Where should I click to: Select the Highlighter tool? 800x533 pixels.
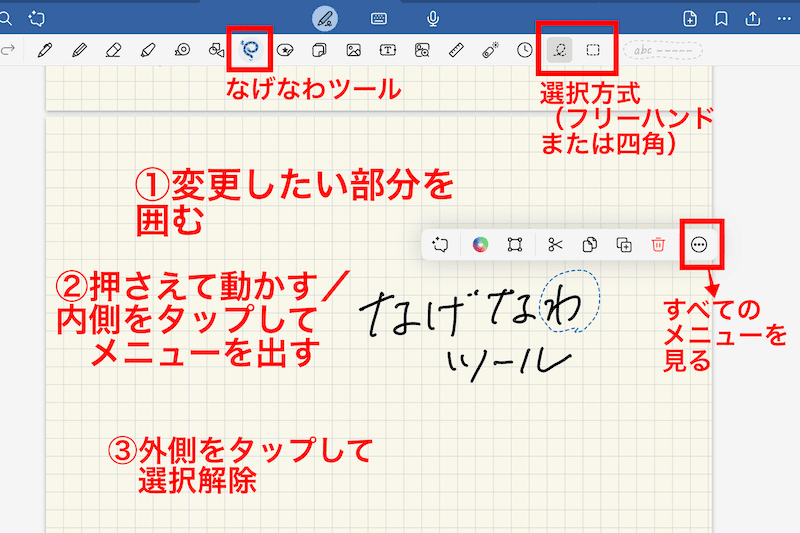pyautogui.click(x=147, y=49)
